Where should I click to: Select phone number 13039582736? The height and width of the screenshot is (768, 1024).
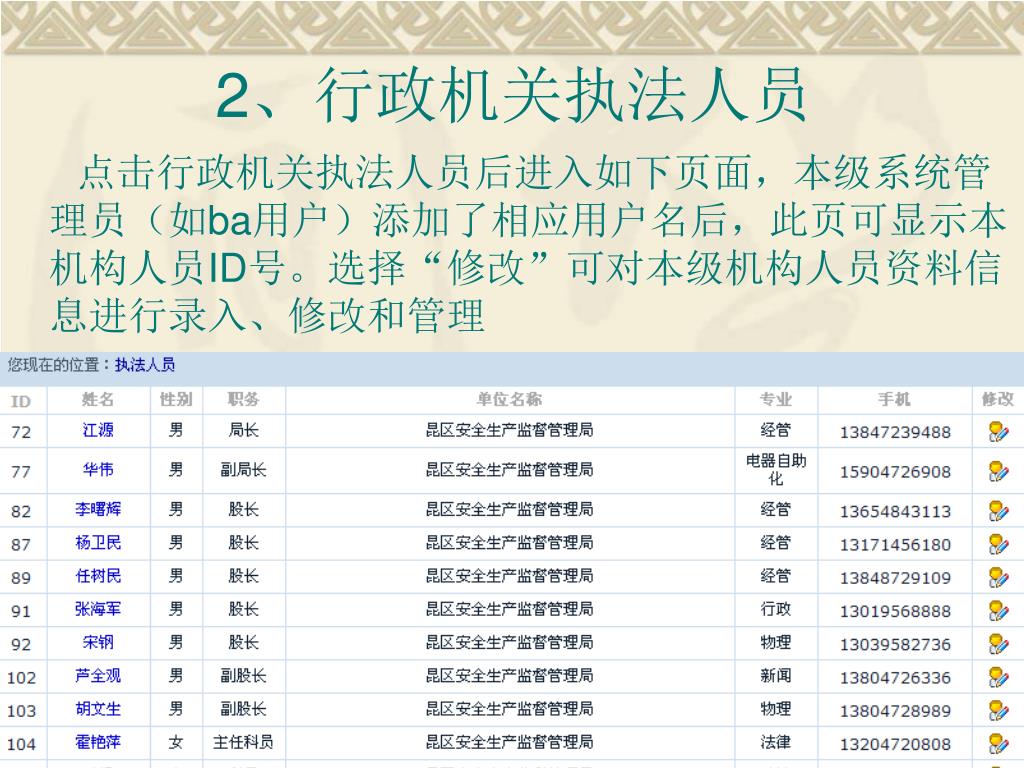click(x=895, y=645)
